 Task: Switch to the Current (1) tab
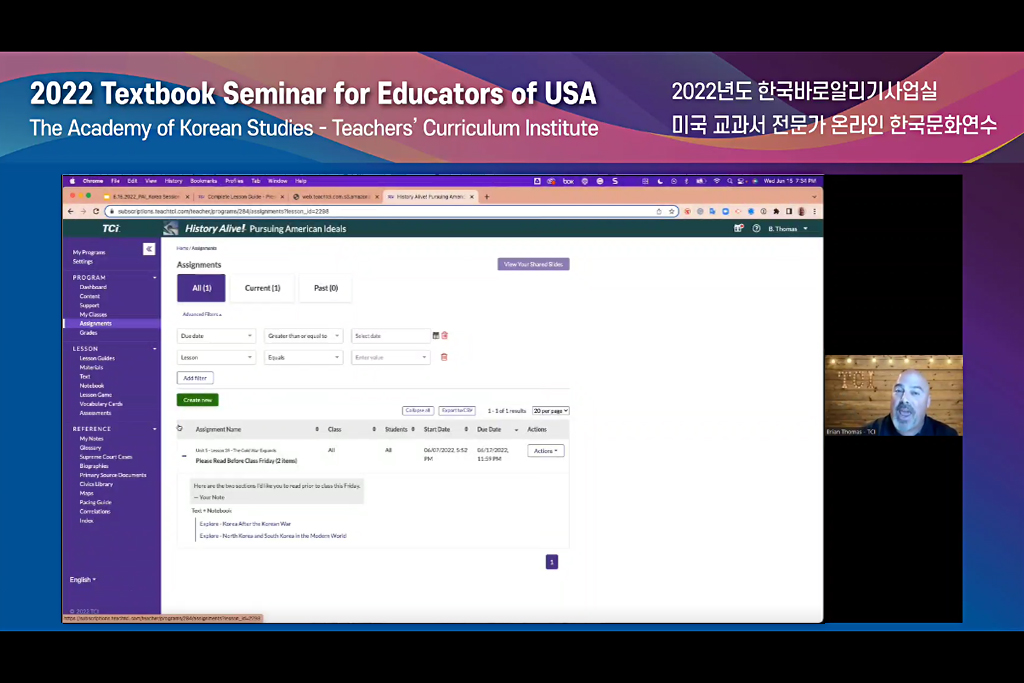[263, 288]
